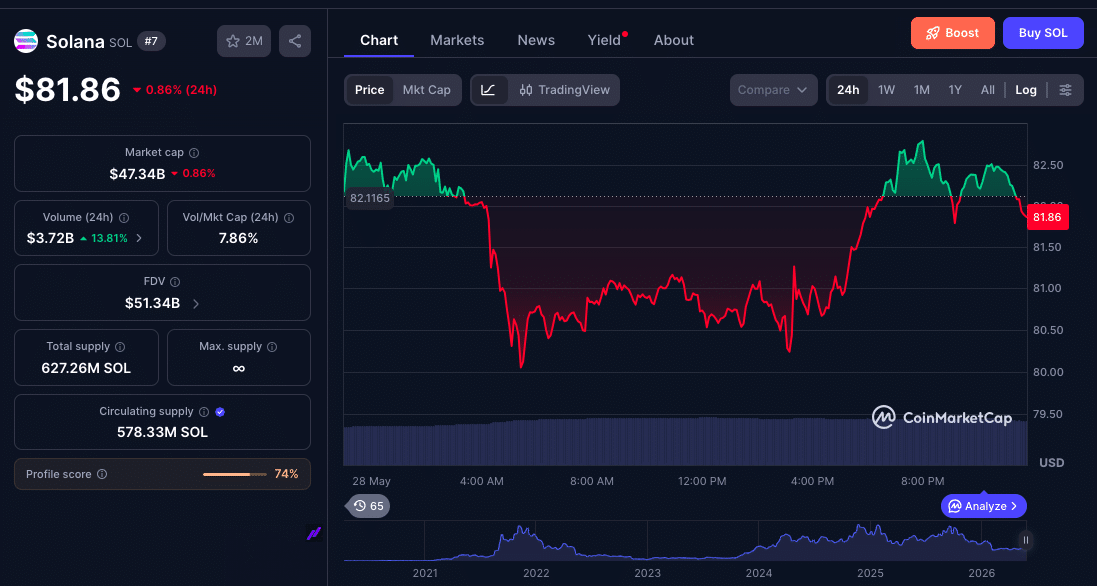Click the infinity max supply value
This screenshot has width=1097, height=586.
click(239, 369)
